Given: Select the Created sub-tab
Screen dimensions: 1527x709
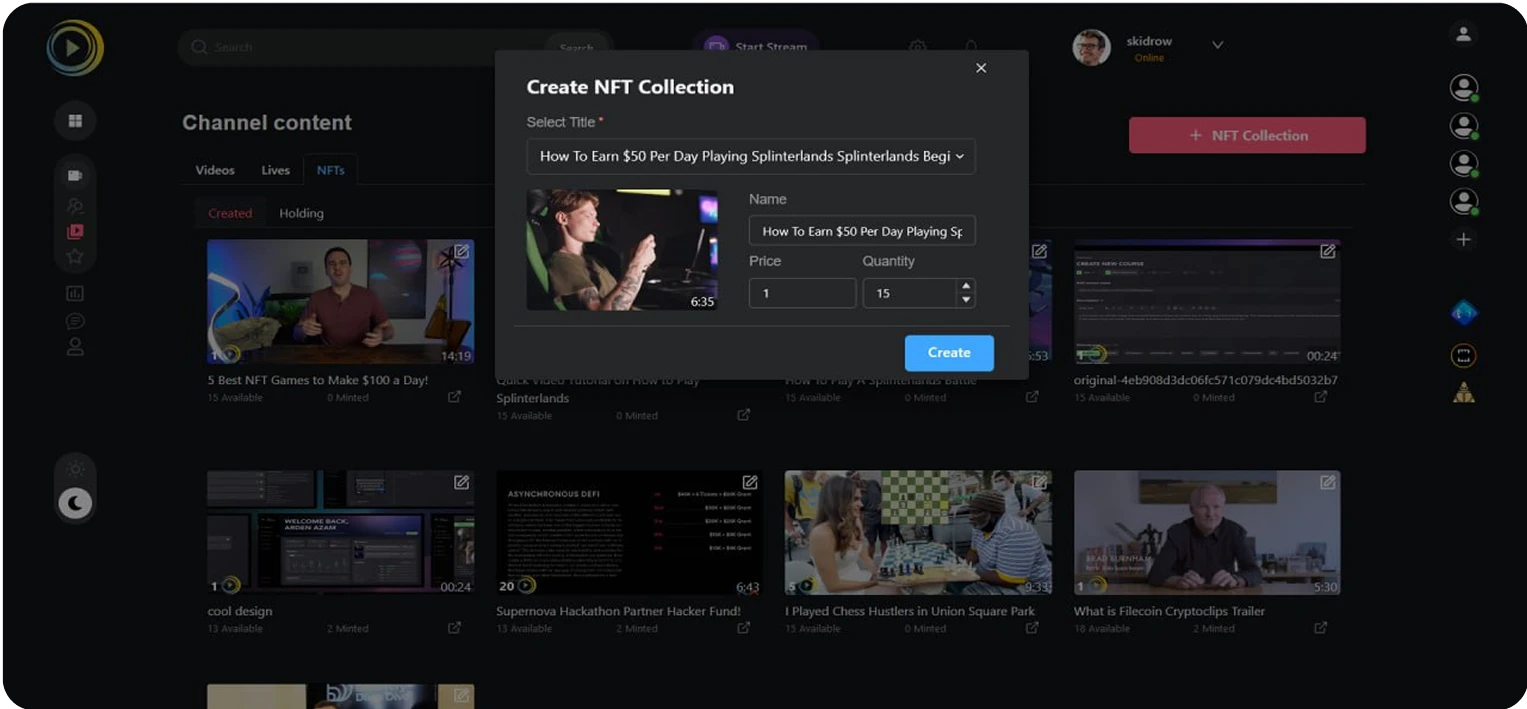Looking at the screenshot, I should 230,213.
